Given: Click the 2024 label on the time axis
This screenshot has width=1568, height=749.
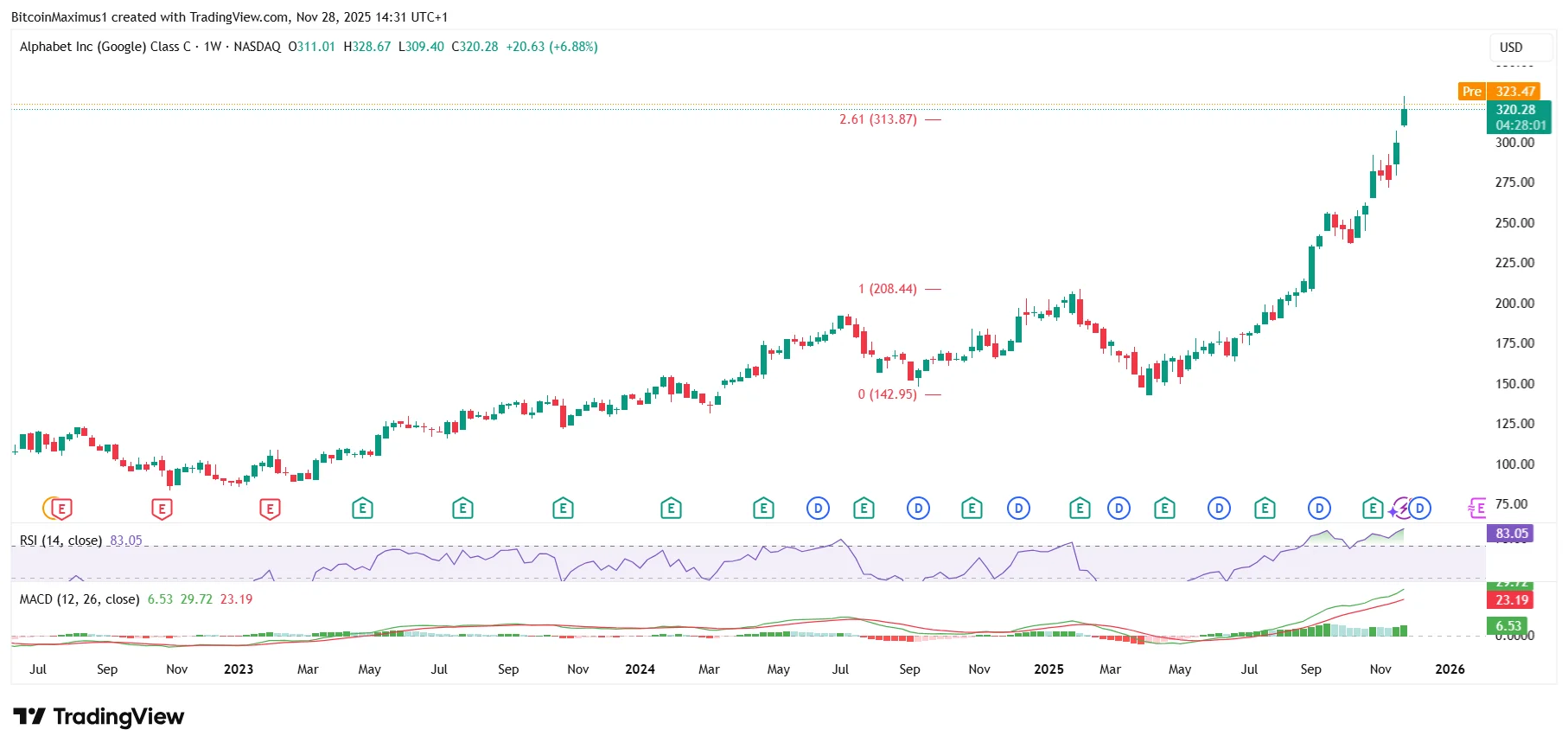Looking at the screenshot, I should coord(640,669).
